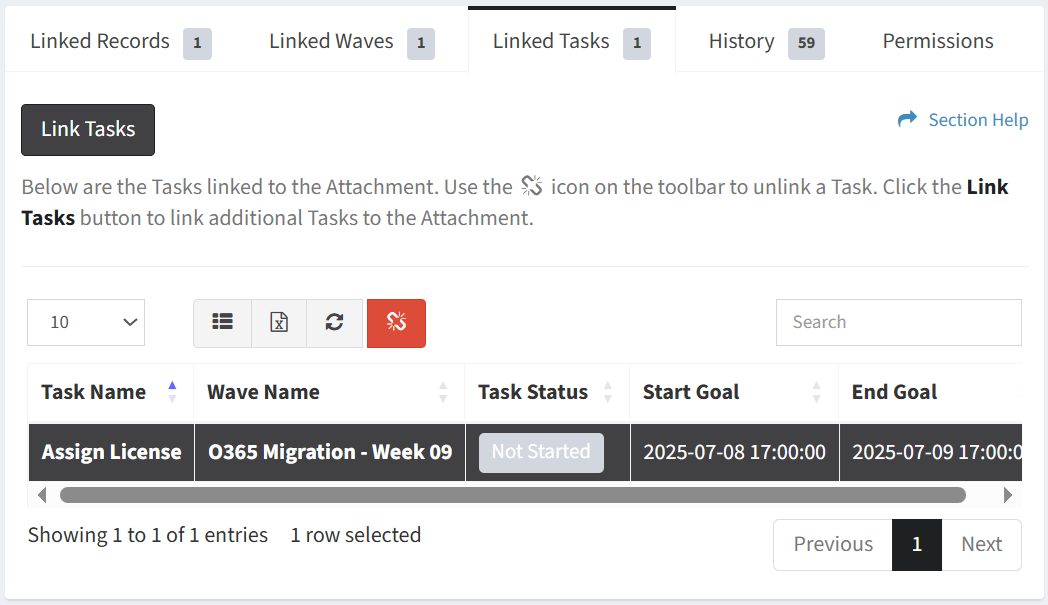Open the column list view icon
1048x605 pixels.
pyautogui.click(x=223, y=323)
